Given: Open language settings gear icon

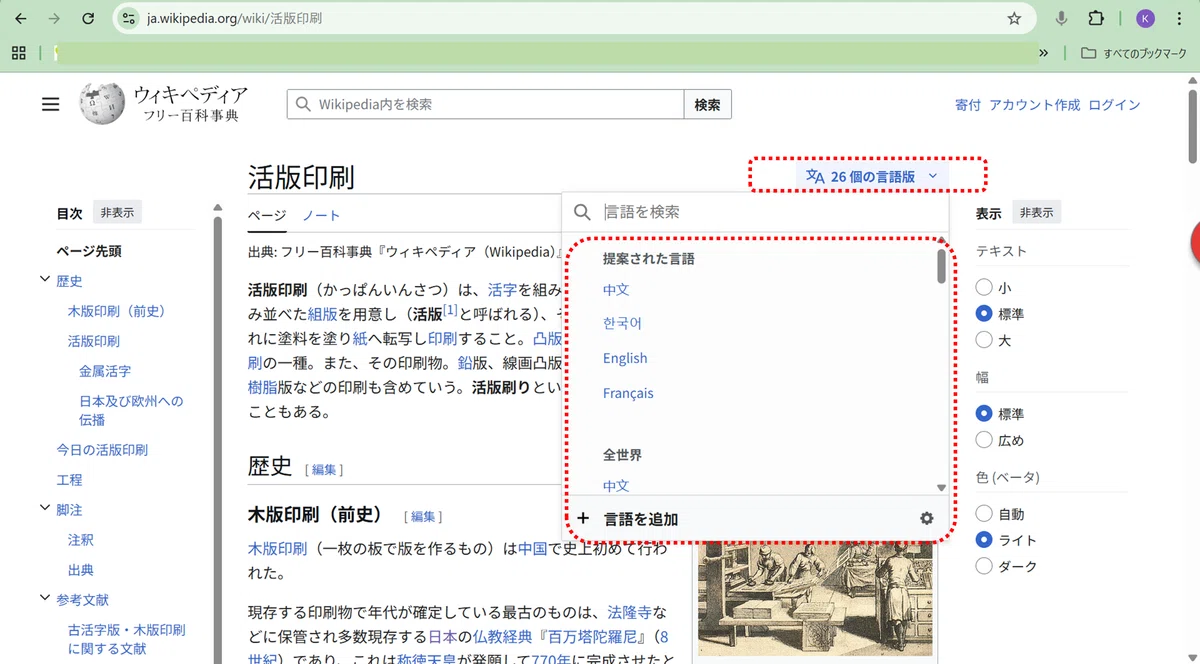Looking at the screenshot, I should pos(926,518).
